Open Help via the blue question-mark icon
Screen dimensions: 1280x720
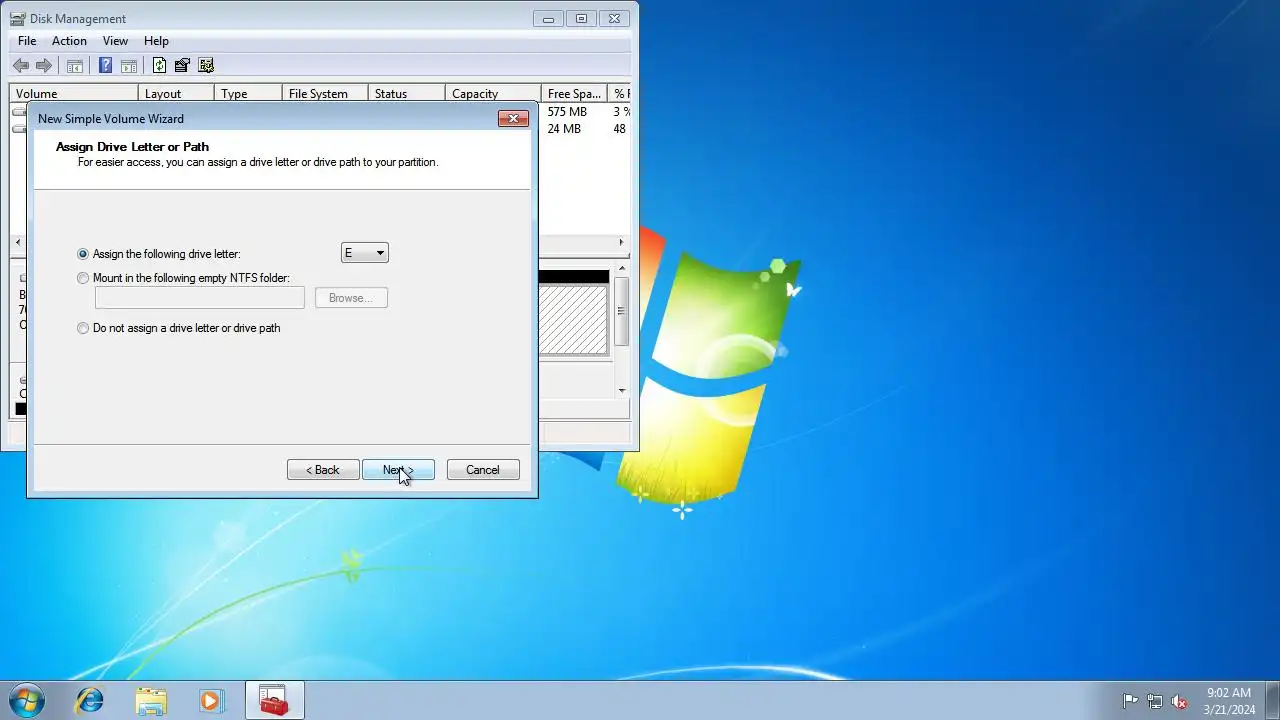[105, 66]
